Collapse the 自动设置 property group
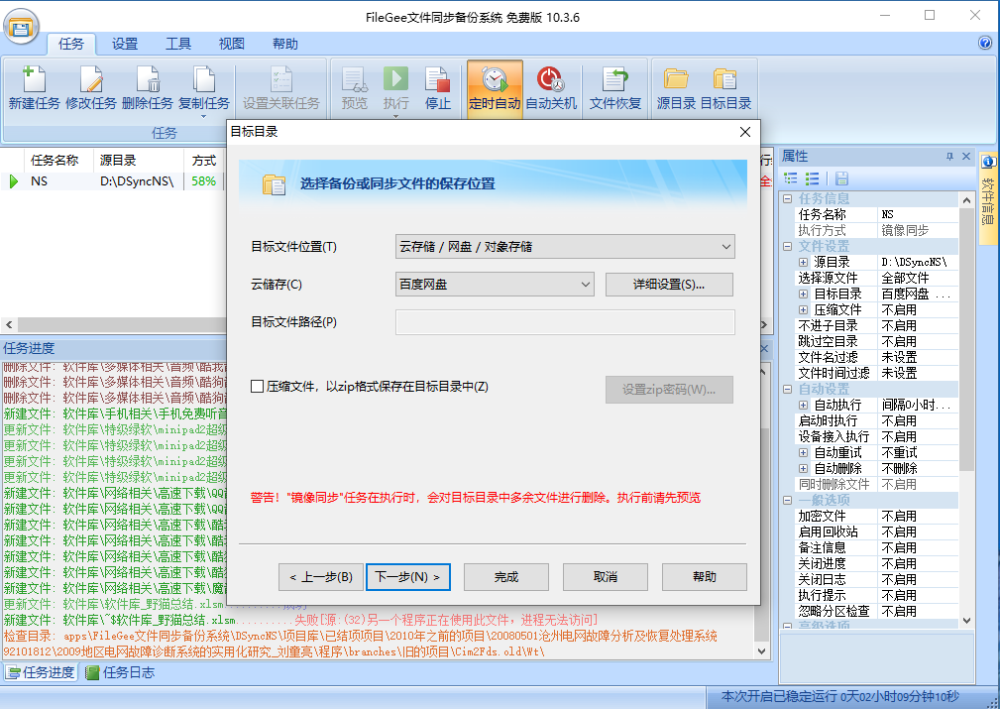Image resolution: width=1000 pixels, height=709 pixels. coord(788,389)
